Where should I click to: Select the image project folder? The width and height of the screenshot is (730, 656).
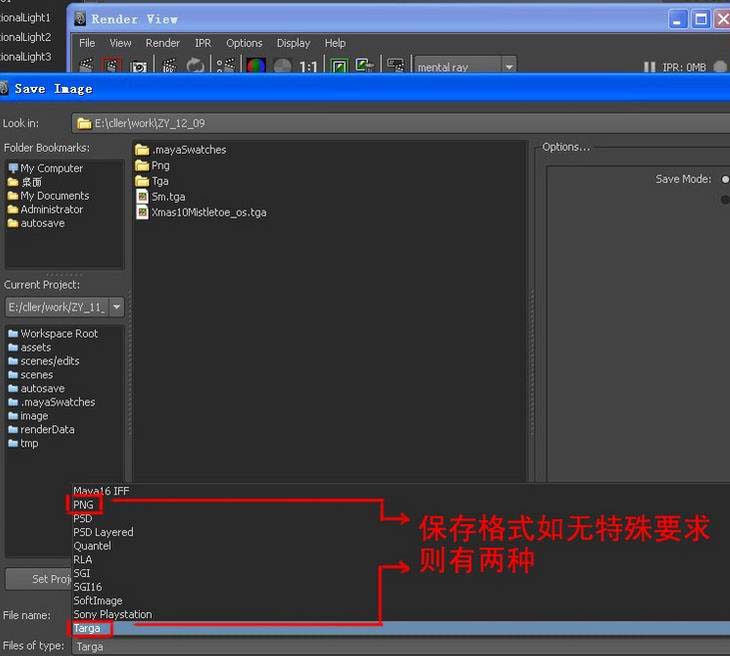(28, 416)
